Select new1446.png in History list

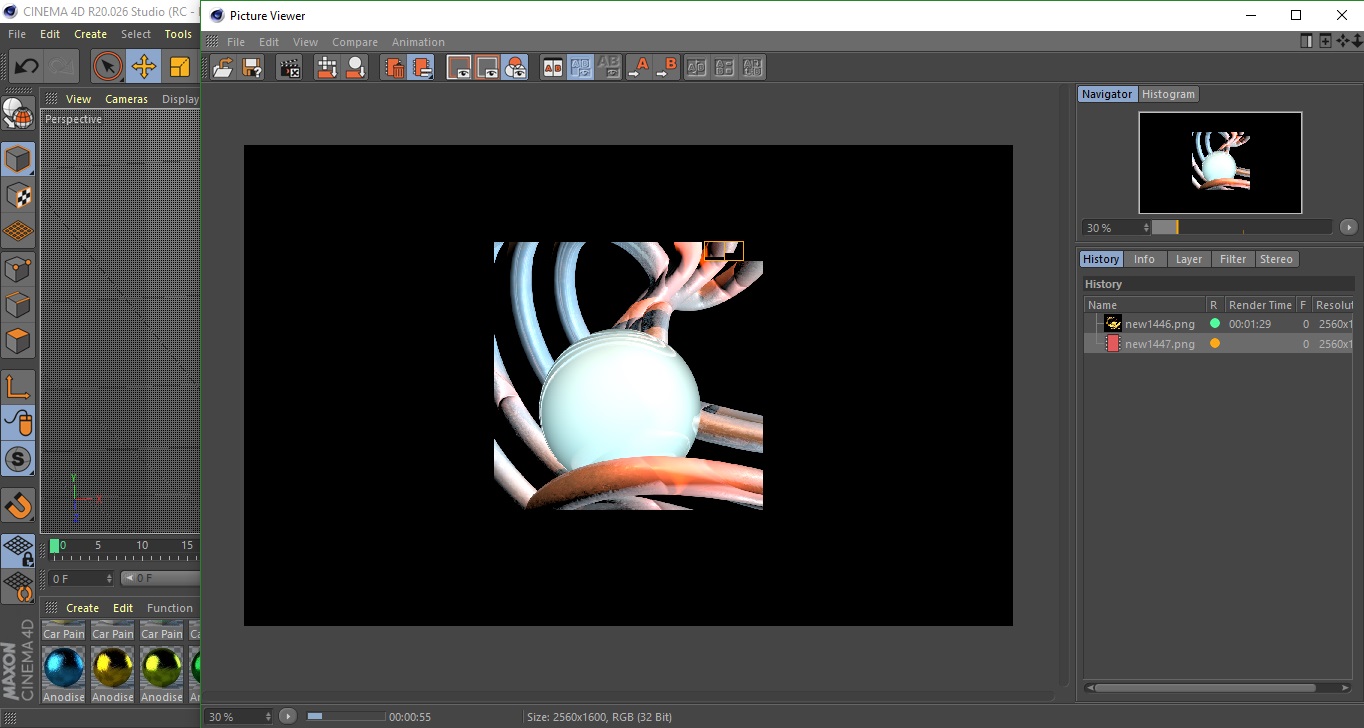[1159, 324]
